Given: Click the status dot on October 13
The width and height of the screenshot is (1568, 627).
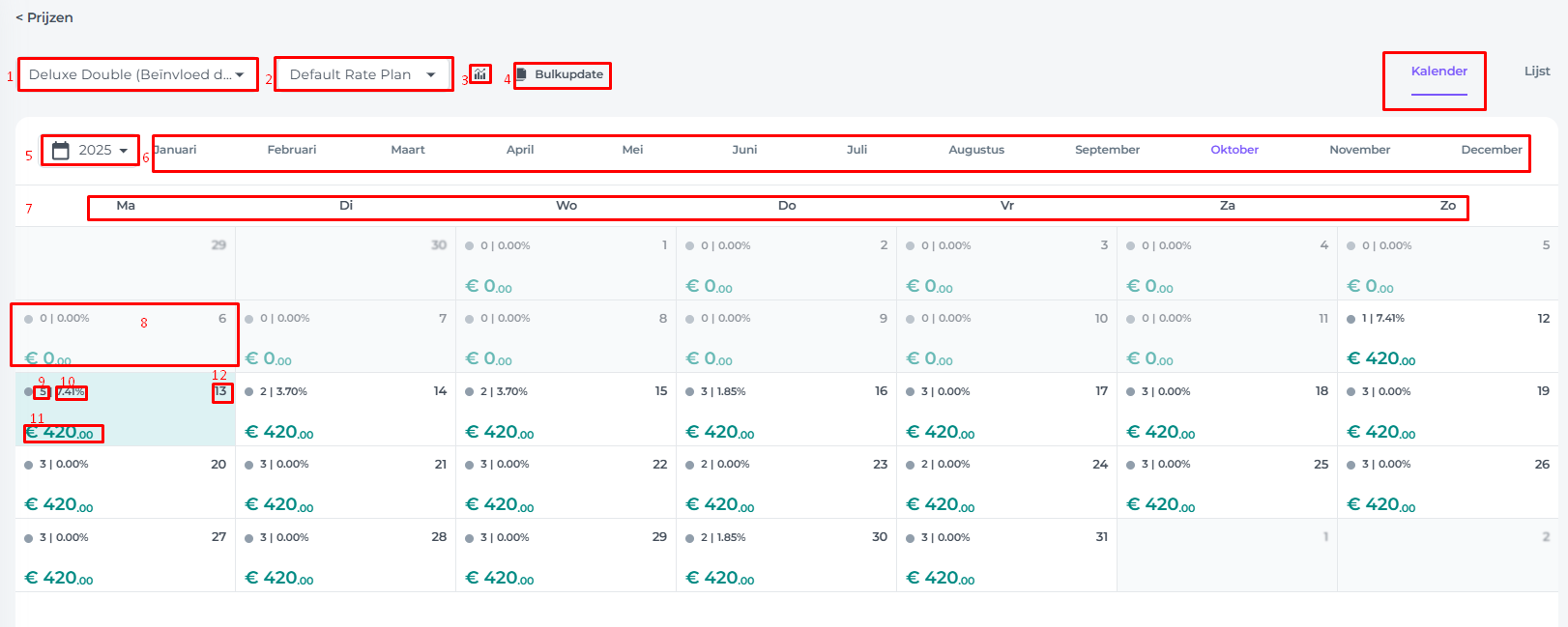Looking at the screenshot, I should coord(29,392).
